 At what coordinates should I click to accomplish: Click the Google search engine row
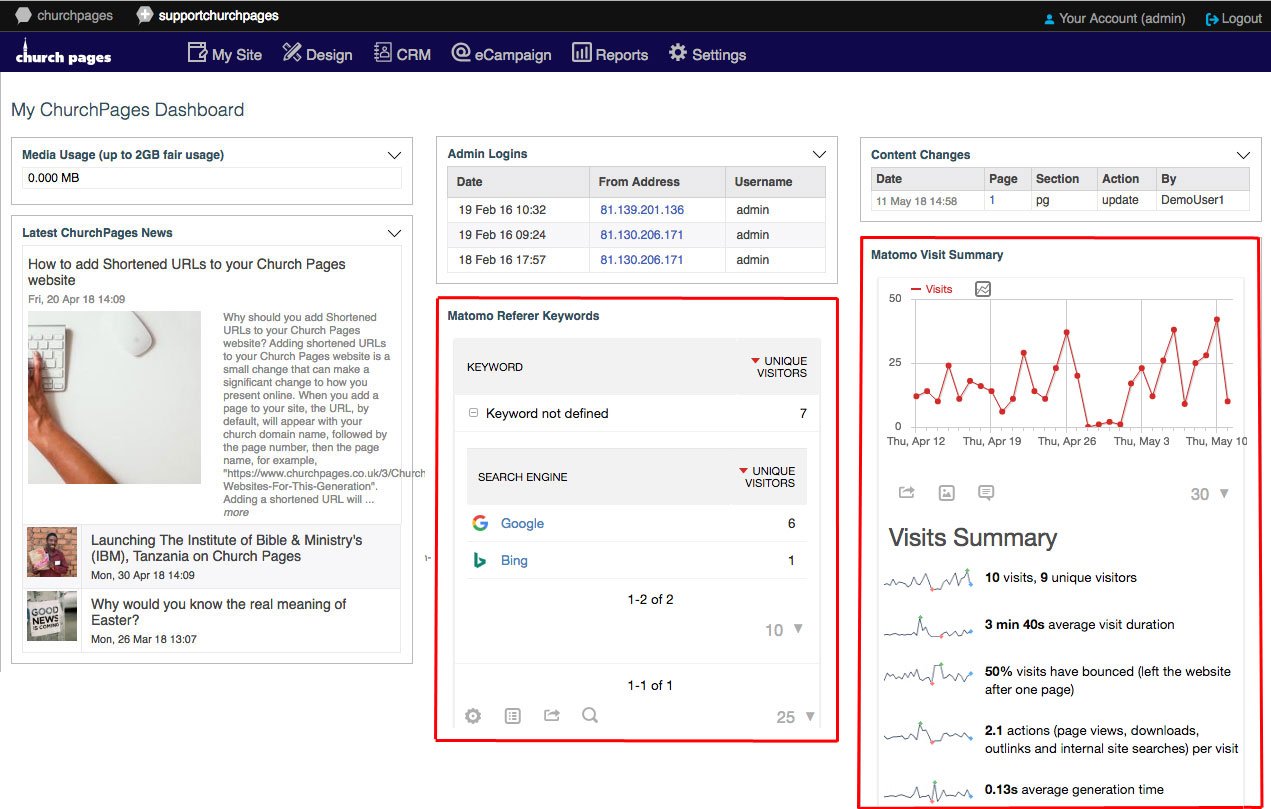click(x=636, y=523)
